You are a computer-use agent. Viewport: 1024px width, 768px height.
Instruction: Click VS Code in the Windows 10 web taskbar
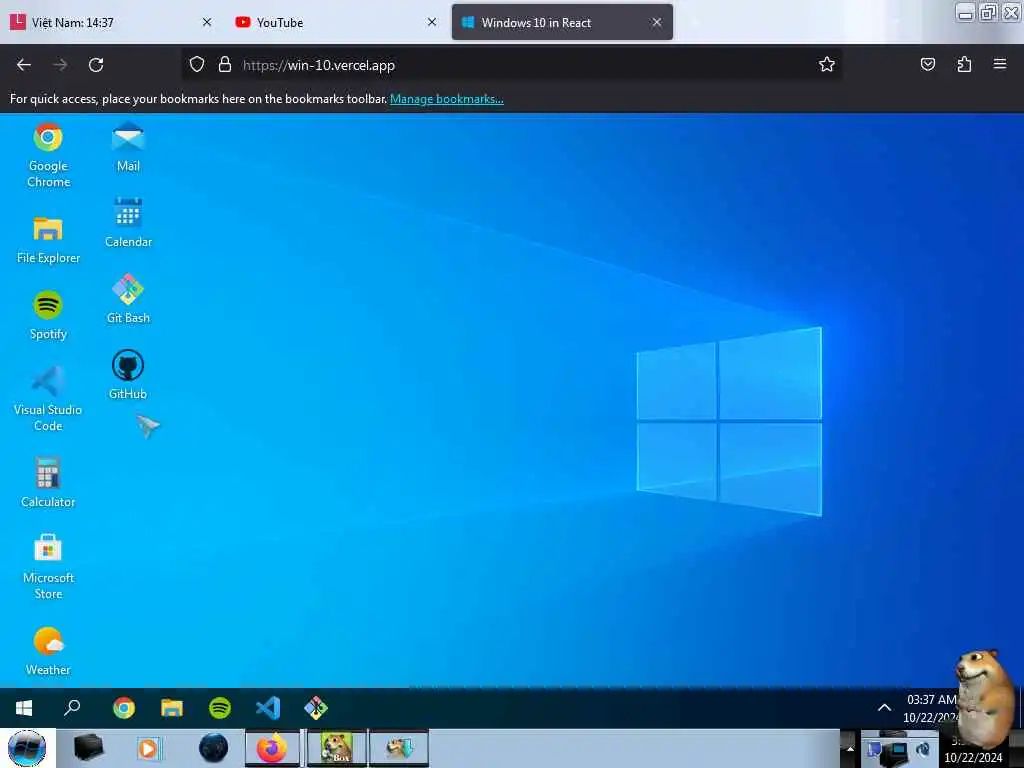[268, 708]
